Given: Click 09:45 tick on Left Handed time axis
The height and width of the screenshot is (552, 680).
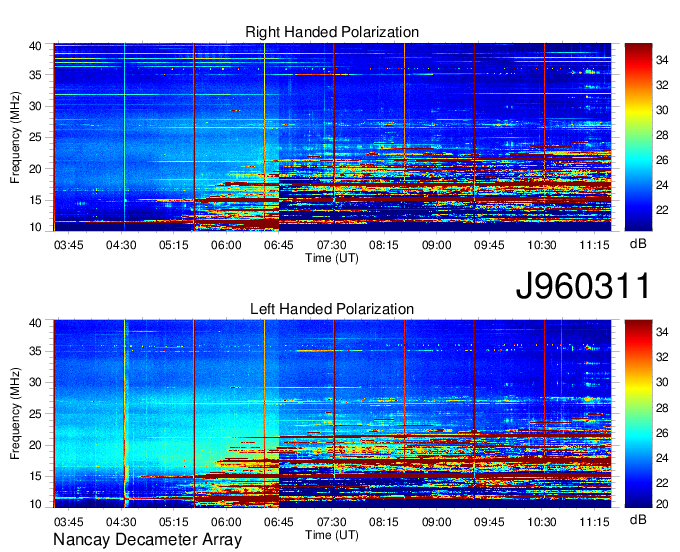Looking at the screenshot, I should (489, 522).
